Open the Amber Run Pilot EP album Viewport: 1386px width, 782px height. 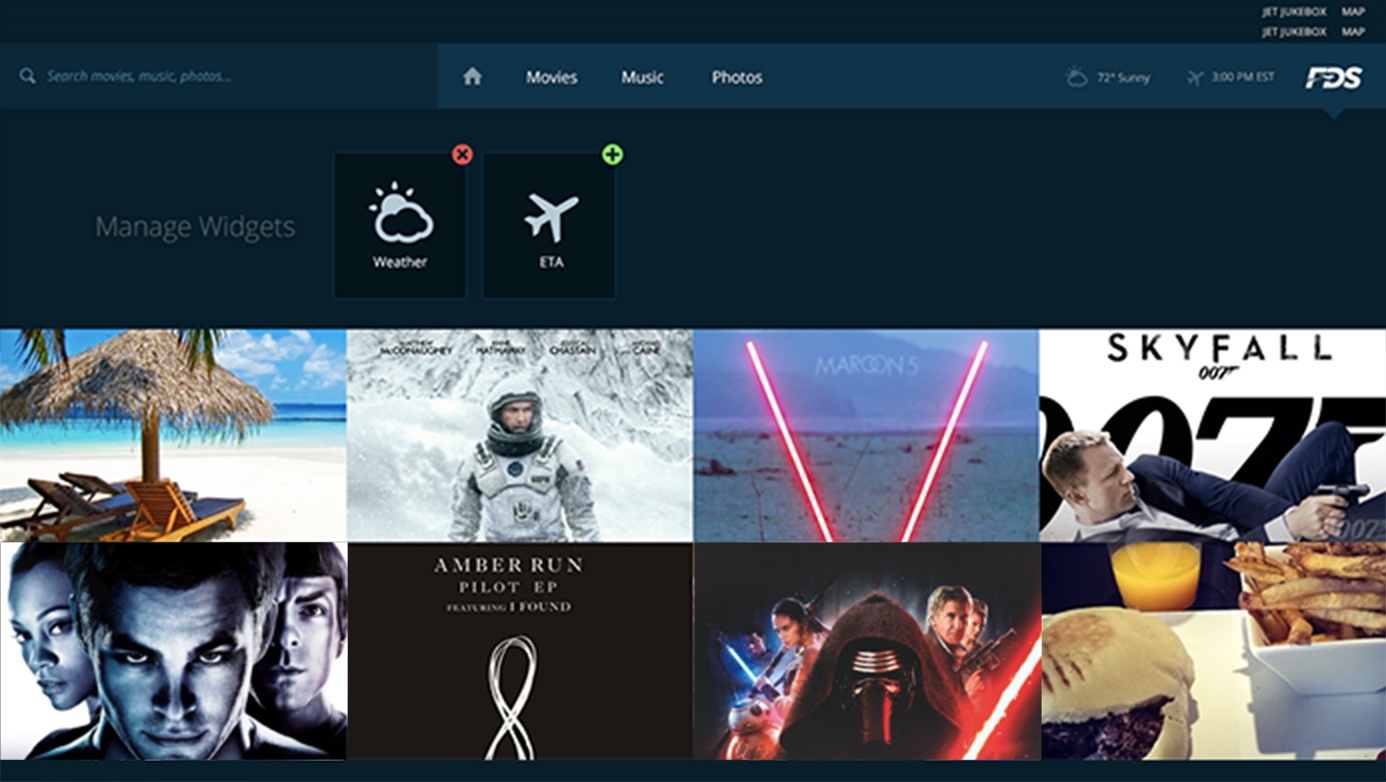pos(520,651)
